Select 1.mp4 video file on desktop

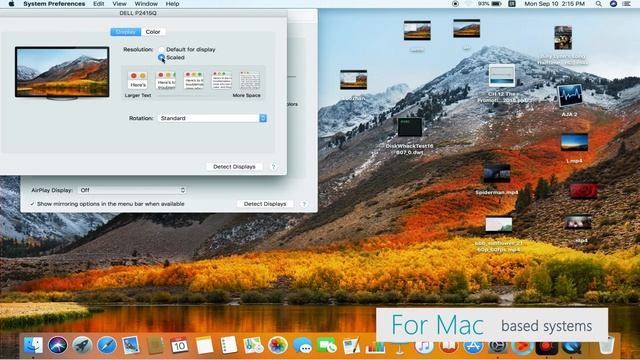click(x=574, y=142)
